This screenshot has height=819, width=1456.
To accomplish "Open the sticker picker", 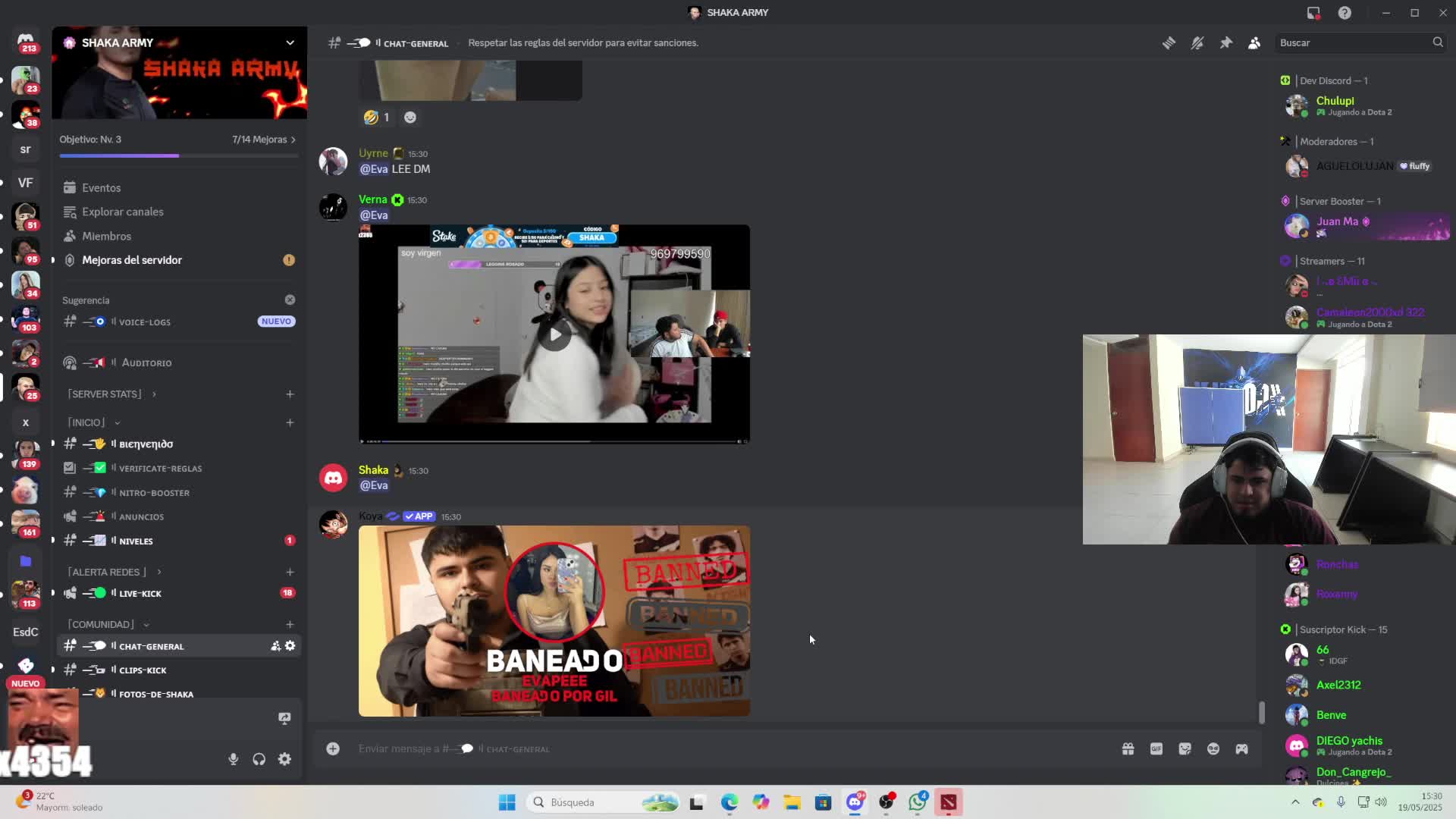I will (1185, 749).
